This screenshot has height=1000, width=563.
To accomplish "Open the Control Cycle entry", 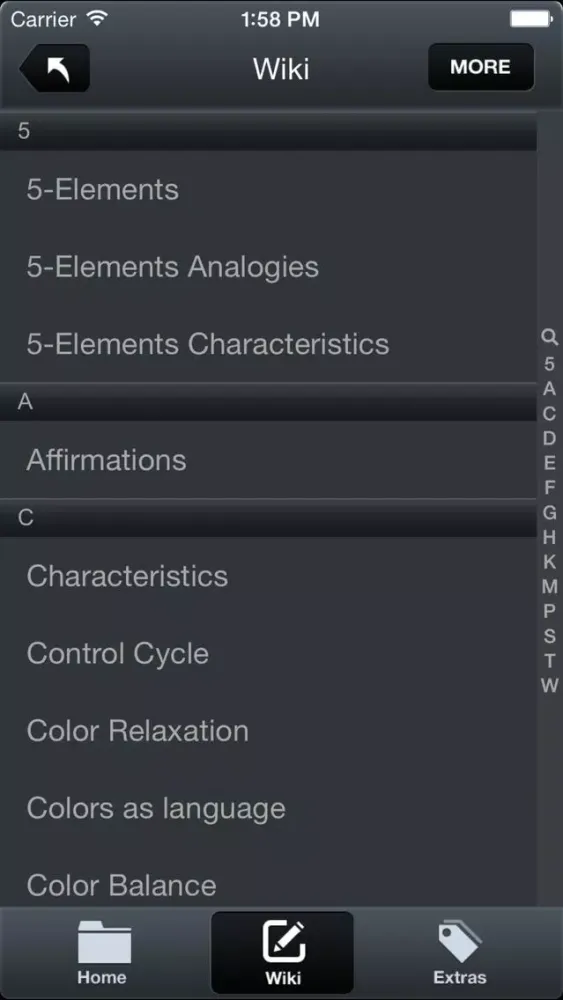I will 268,654.
